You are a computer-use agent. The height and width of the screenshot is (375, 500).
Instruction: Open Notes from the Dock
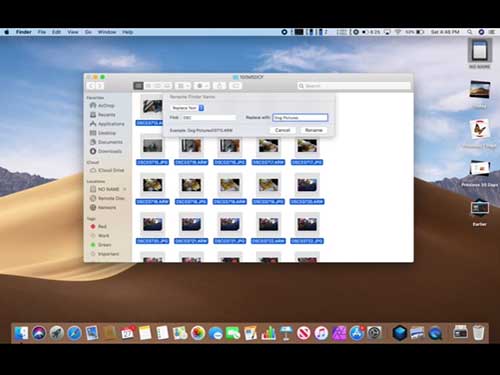click(x=145, y=333)
